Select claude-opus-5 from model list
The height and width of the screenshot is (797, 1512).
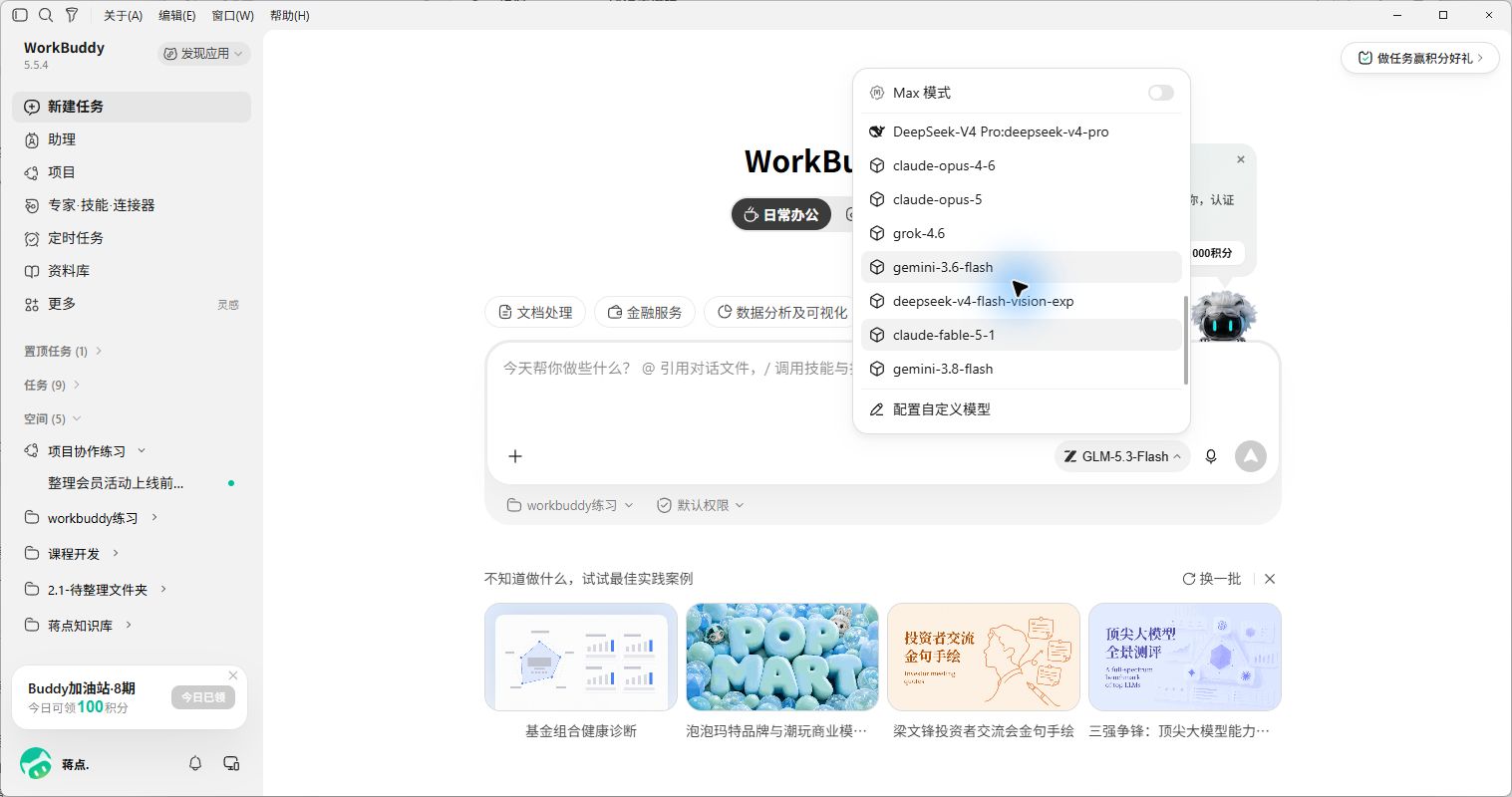(x=1022, y=199)
